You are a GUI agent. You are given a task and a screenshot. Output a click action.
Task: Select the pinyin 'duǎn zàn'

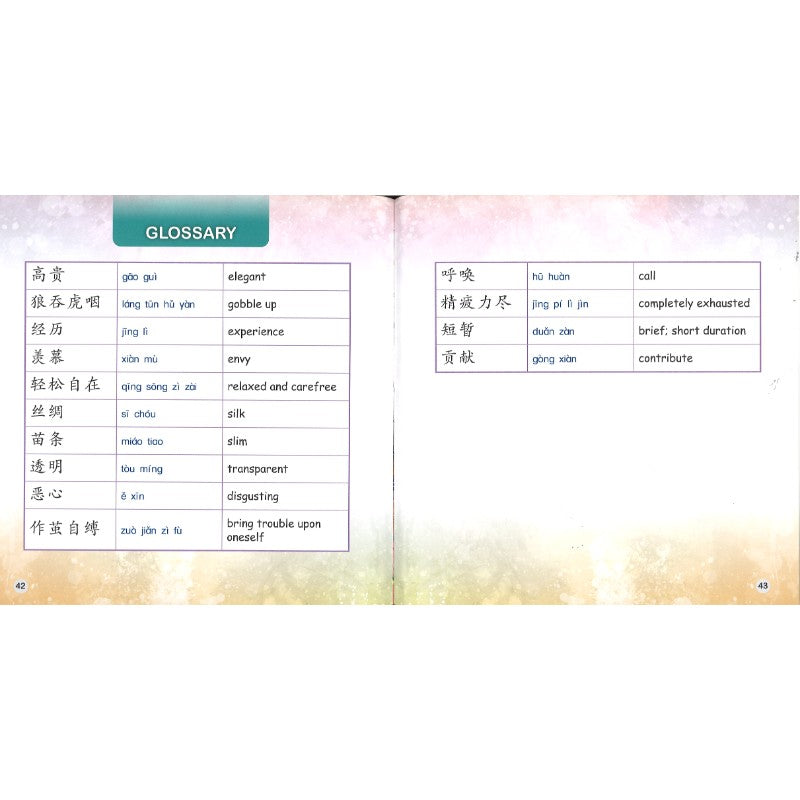(x=555, y=331)
